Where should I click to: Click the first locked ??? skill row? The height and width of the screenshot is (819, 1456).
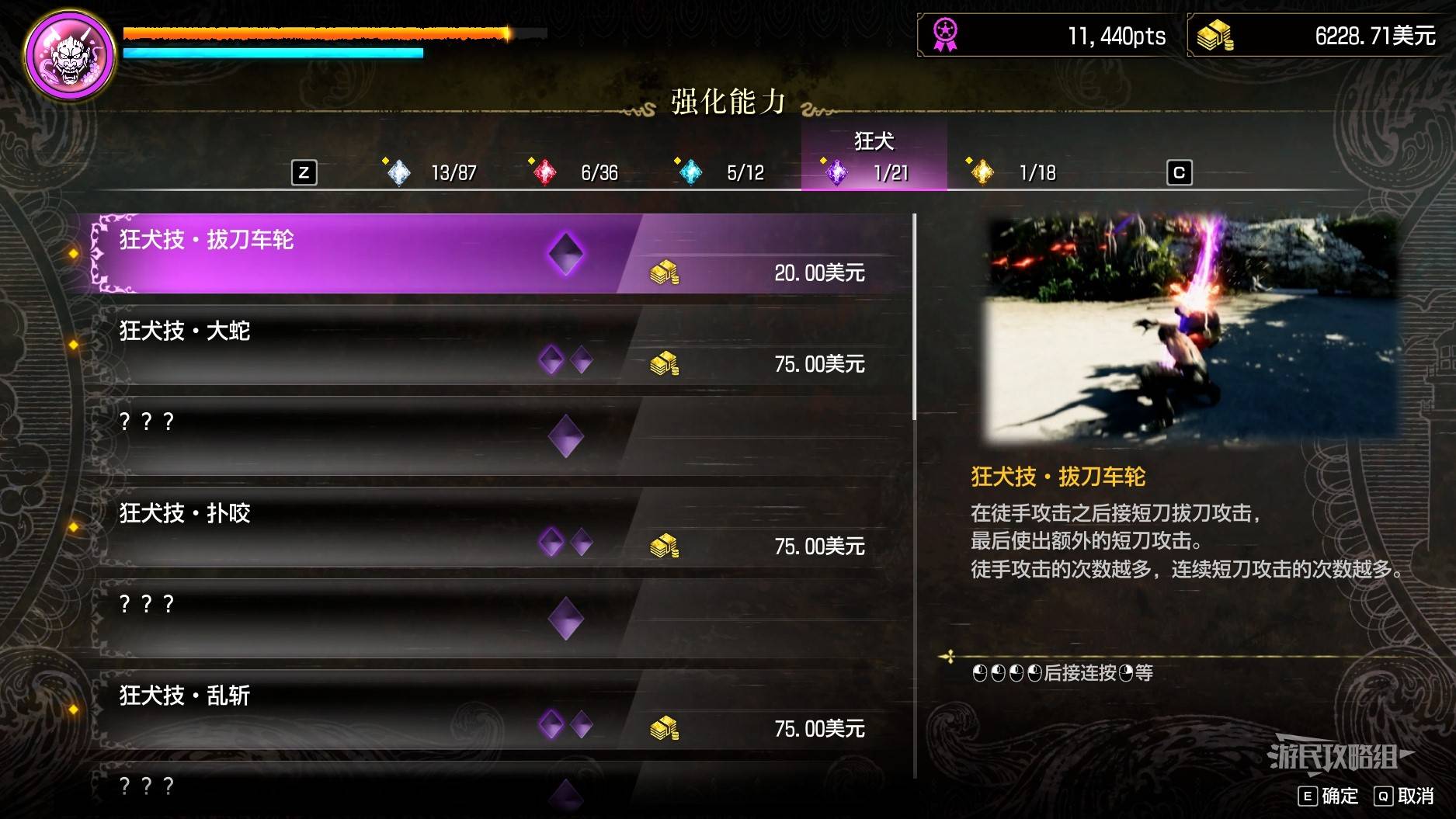point(501,436)
